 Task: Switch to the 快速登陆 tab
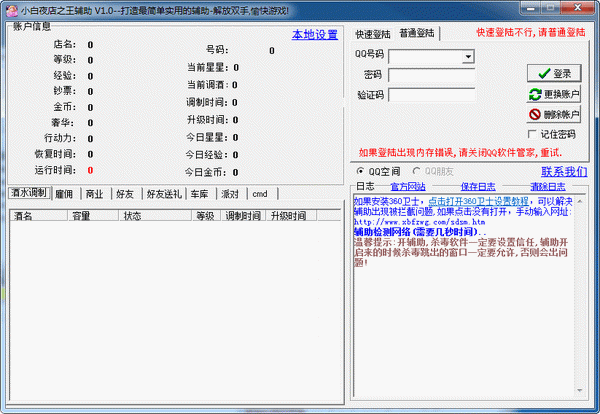coord(373,34)
